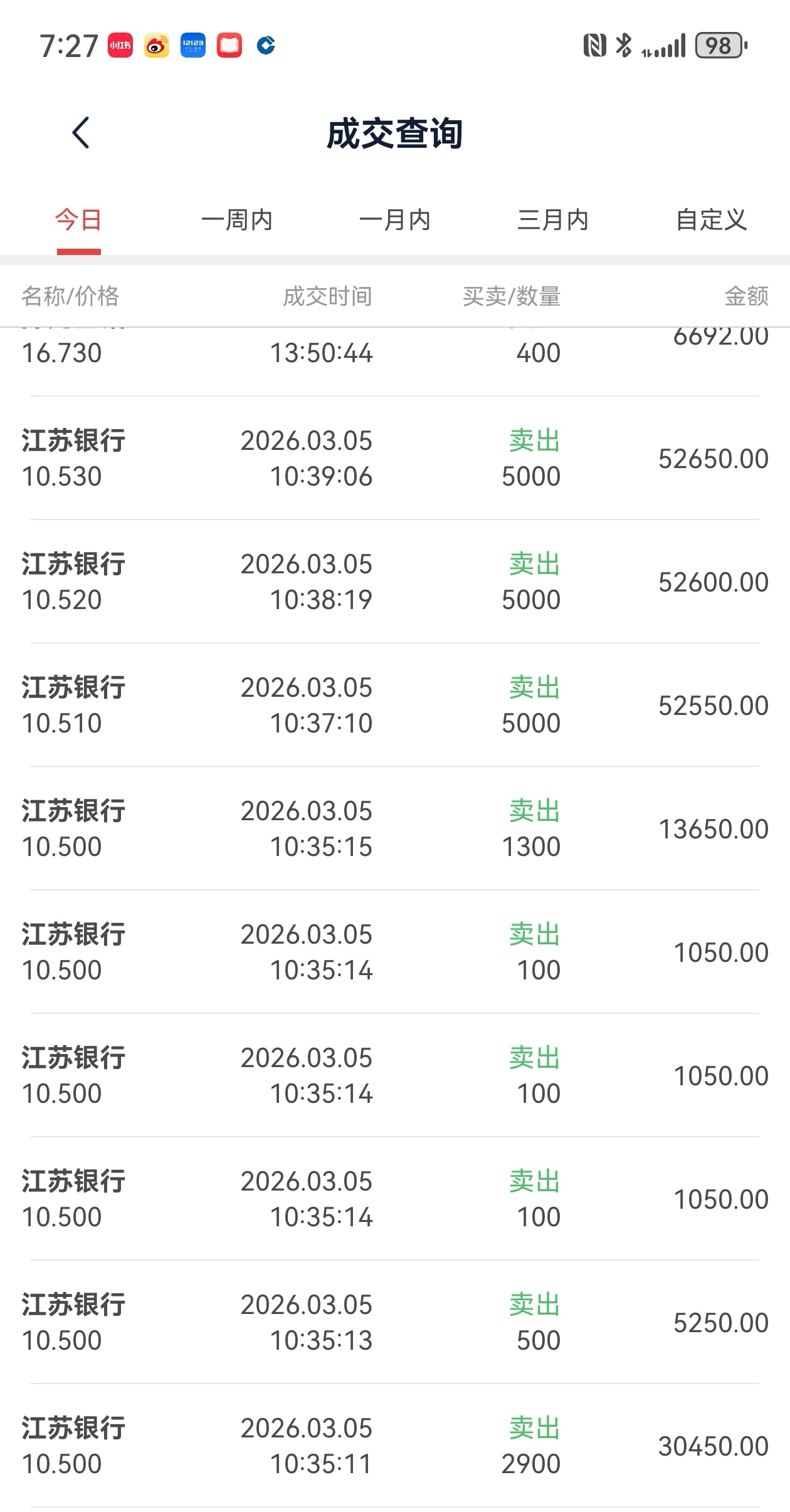Switch to the 一月内 tab

click(395, 221)
